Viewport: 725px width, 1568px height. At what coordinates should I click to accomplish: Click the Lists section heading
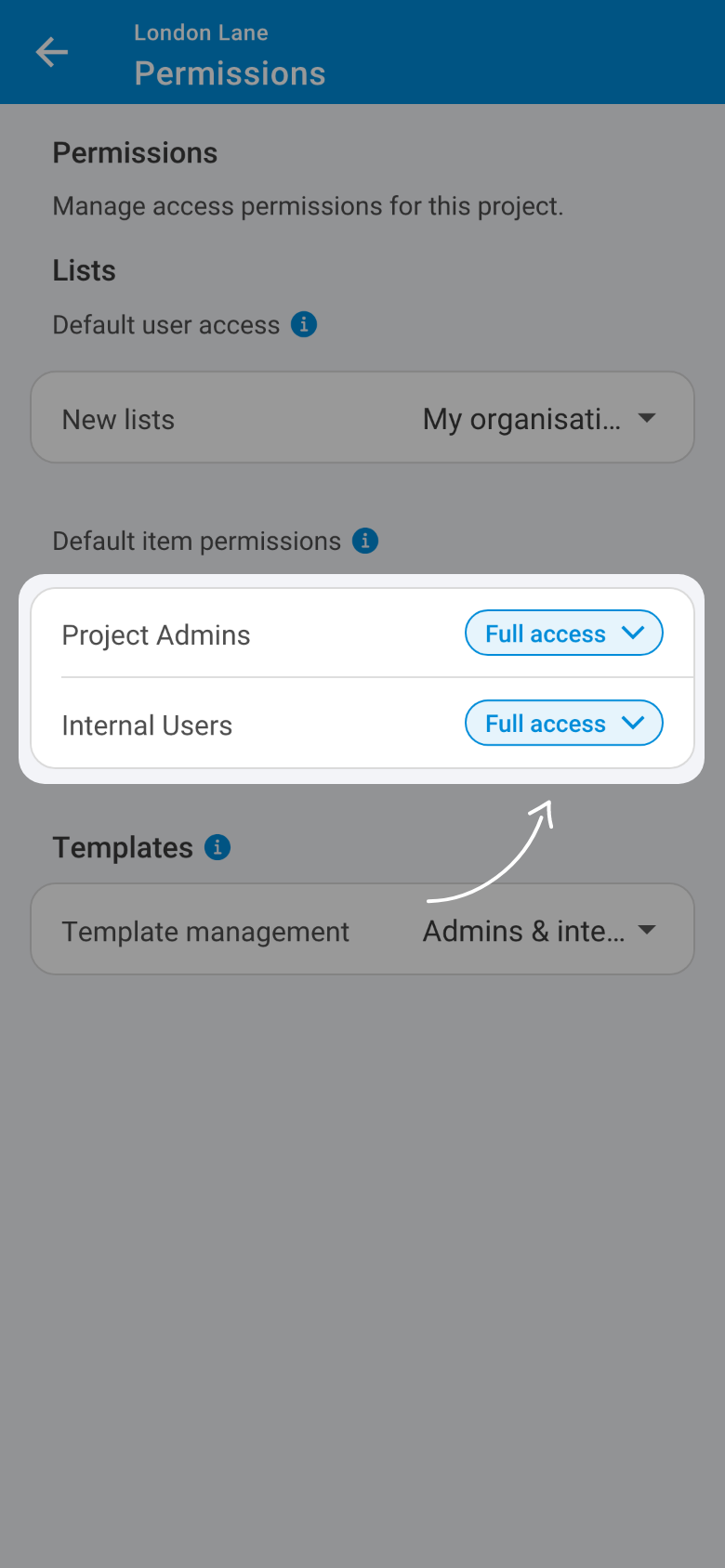(84, 270)
